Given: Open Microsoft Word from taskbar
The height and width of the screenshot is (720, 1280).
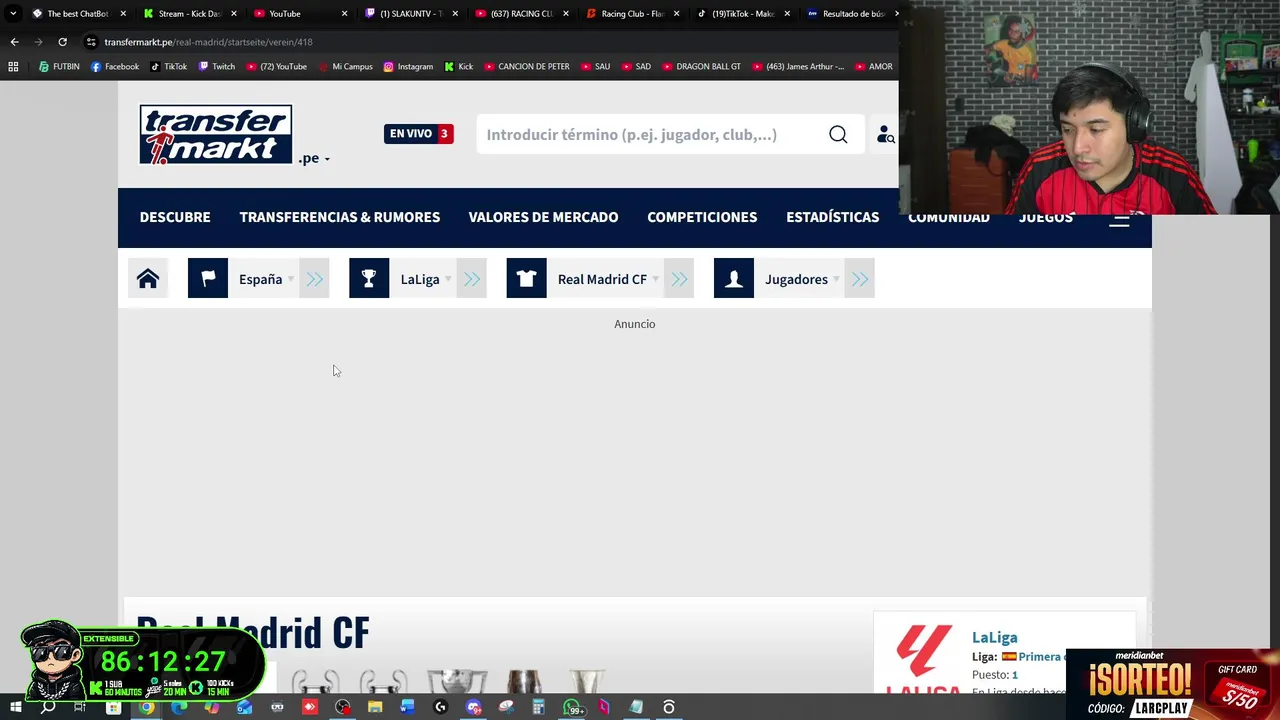Looking at the screenshot, I should 407,707.
